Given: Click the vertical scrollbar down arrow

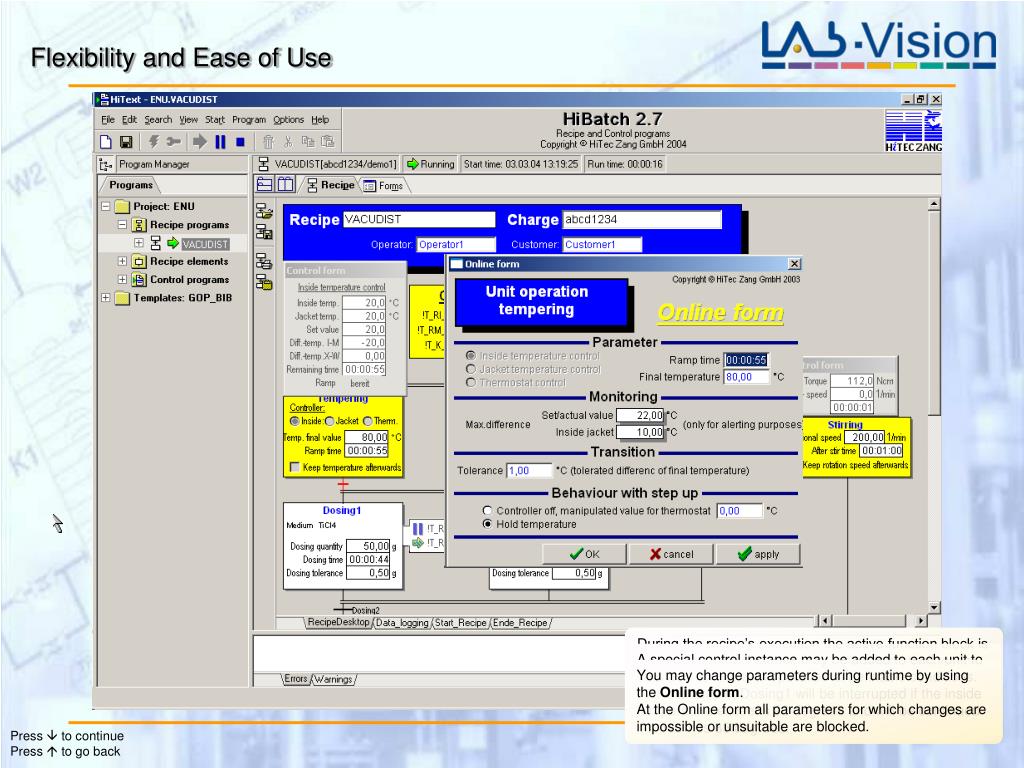Looking at the screenshot, I should (x=934, y=607).
